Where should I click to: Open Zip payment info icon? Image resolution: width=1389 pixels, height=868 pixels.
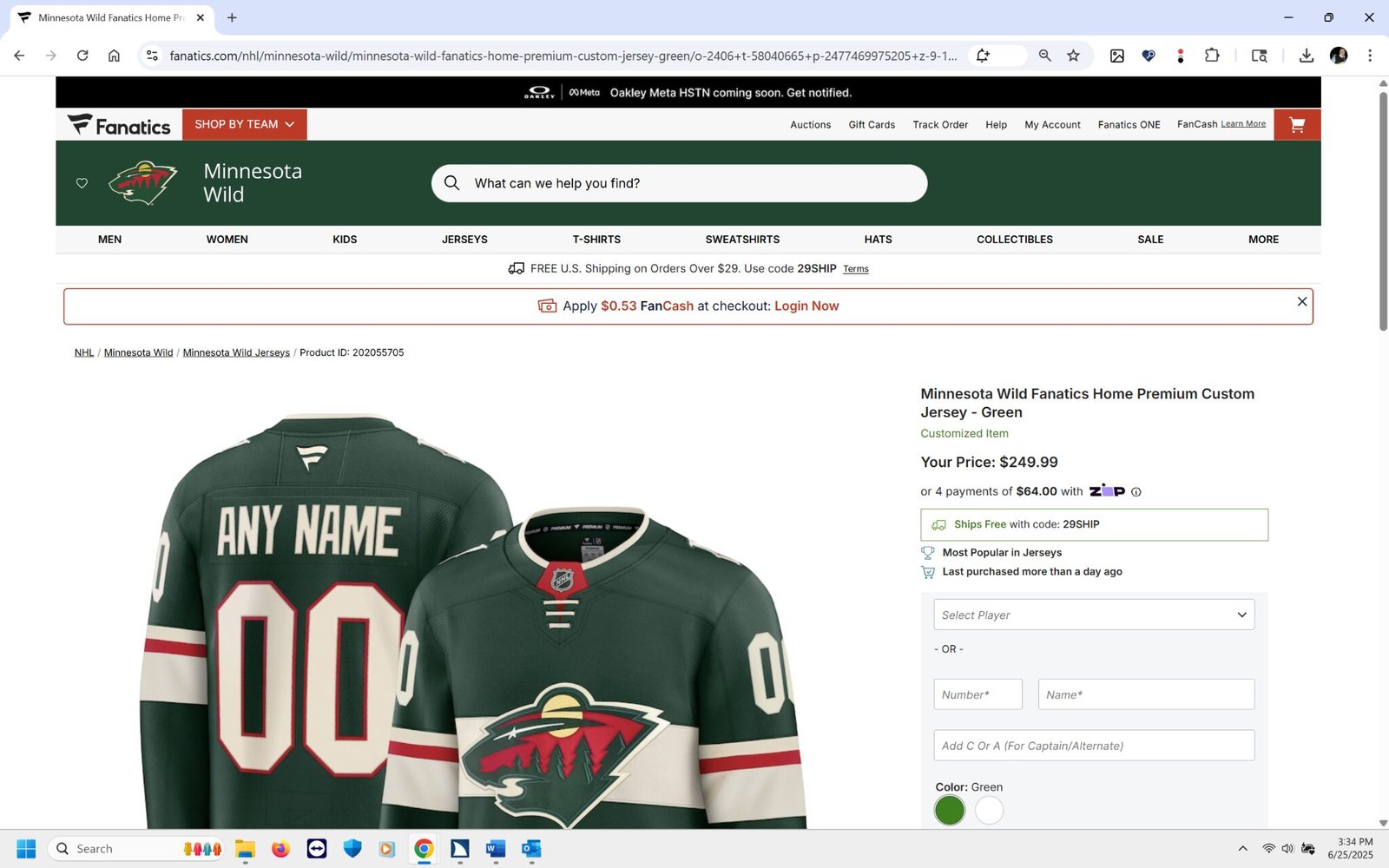[x=1136, y=492]
